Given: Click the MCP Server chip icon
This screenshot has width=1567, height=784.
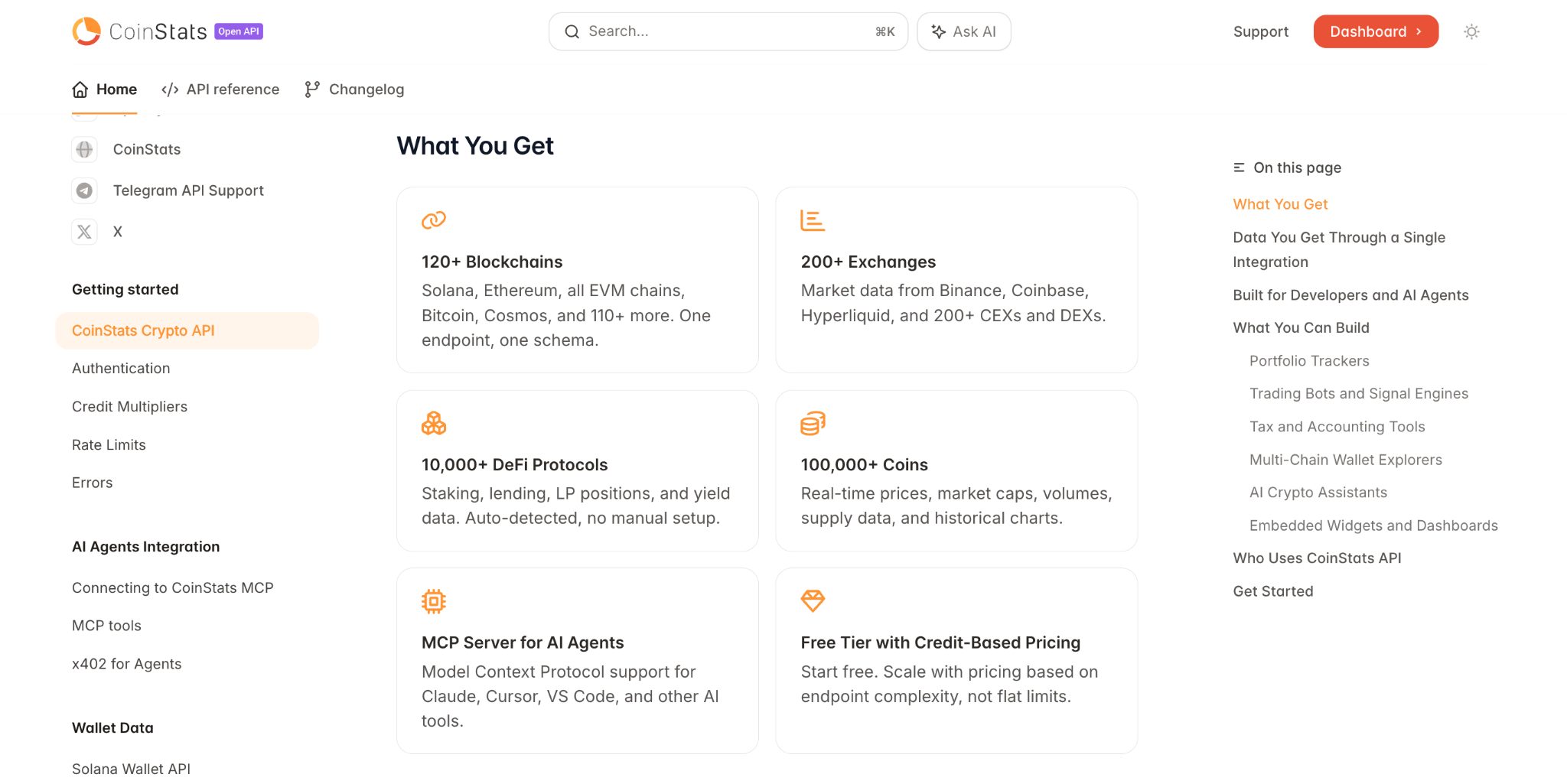Looking at the screenshot, I should (x=434, y=601).
